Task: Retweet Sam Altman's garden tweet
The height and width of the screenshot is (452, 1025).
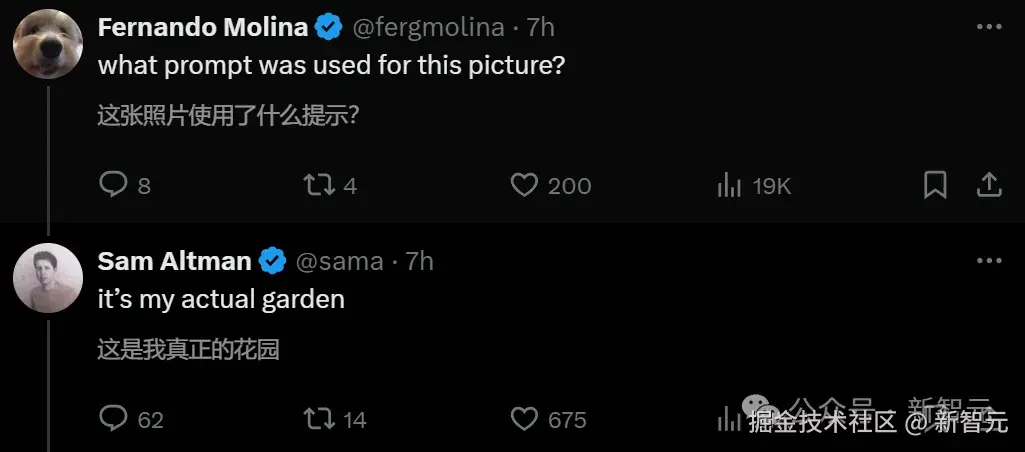Action: pos(319,418)
